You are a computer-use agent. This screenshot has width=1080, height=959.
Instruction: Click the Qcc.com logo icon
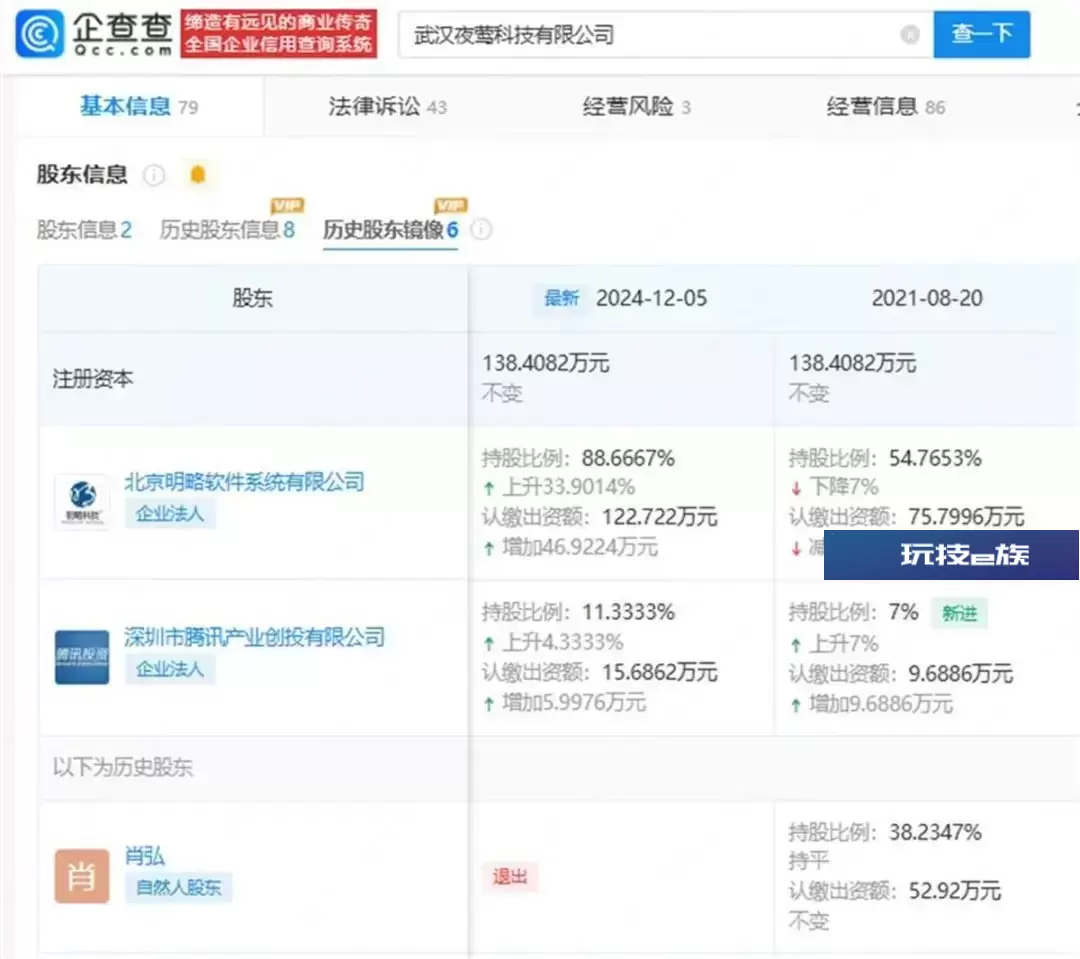(x=40, y=34)
